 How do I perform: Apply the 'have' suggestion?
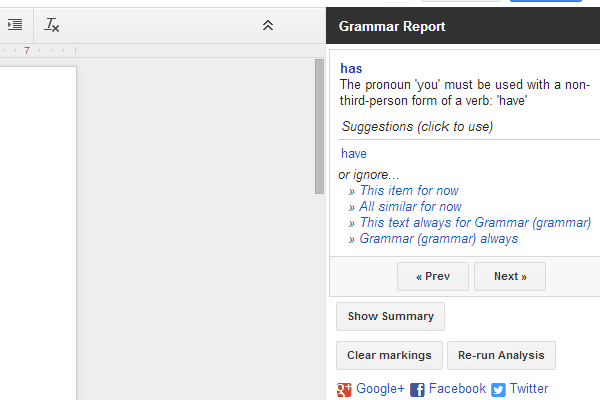click(354, 153)
